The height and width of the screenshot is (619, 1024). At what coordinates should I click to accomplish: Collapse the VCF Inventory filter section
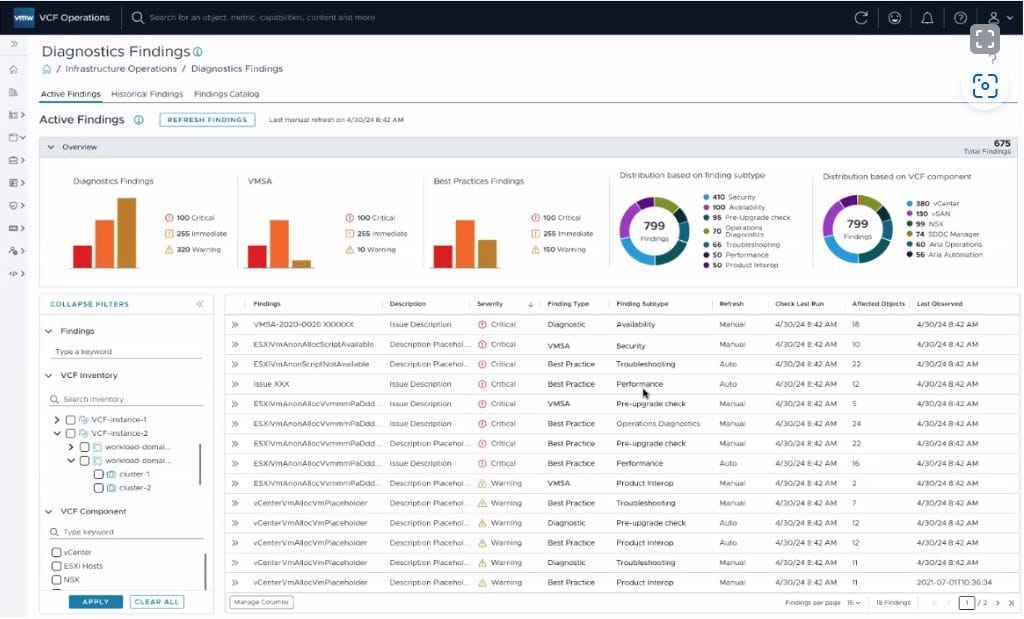(x=48, y=375)
